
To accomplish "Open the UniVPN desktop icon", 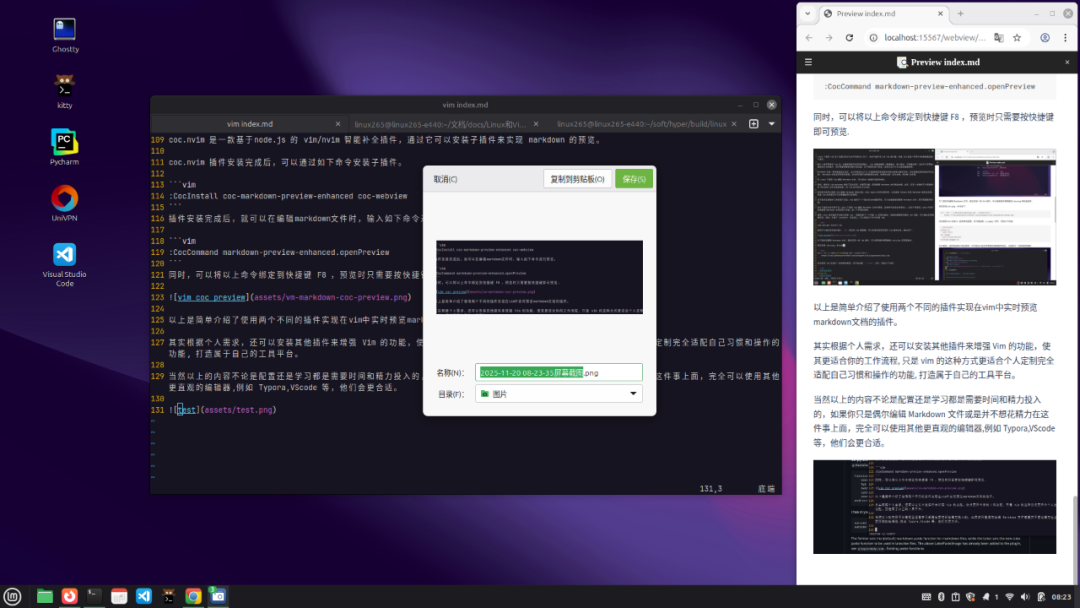I will (65, 204).
